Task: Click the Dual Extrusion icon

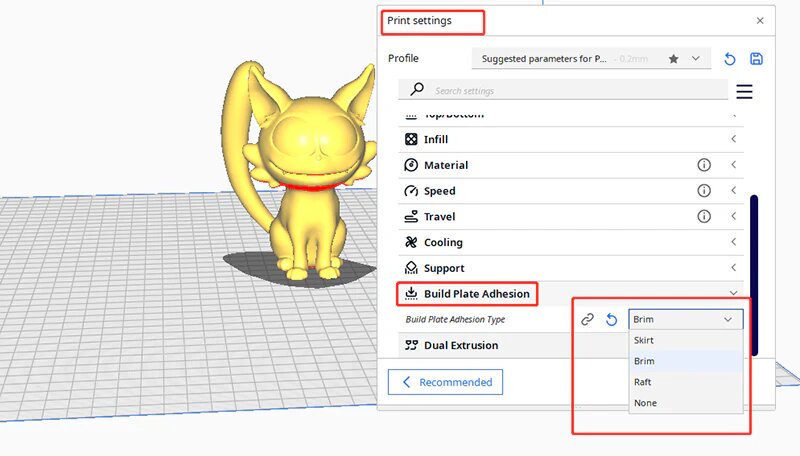Action: coord(411,345)
